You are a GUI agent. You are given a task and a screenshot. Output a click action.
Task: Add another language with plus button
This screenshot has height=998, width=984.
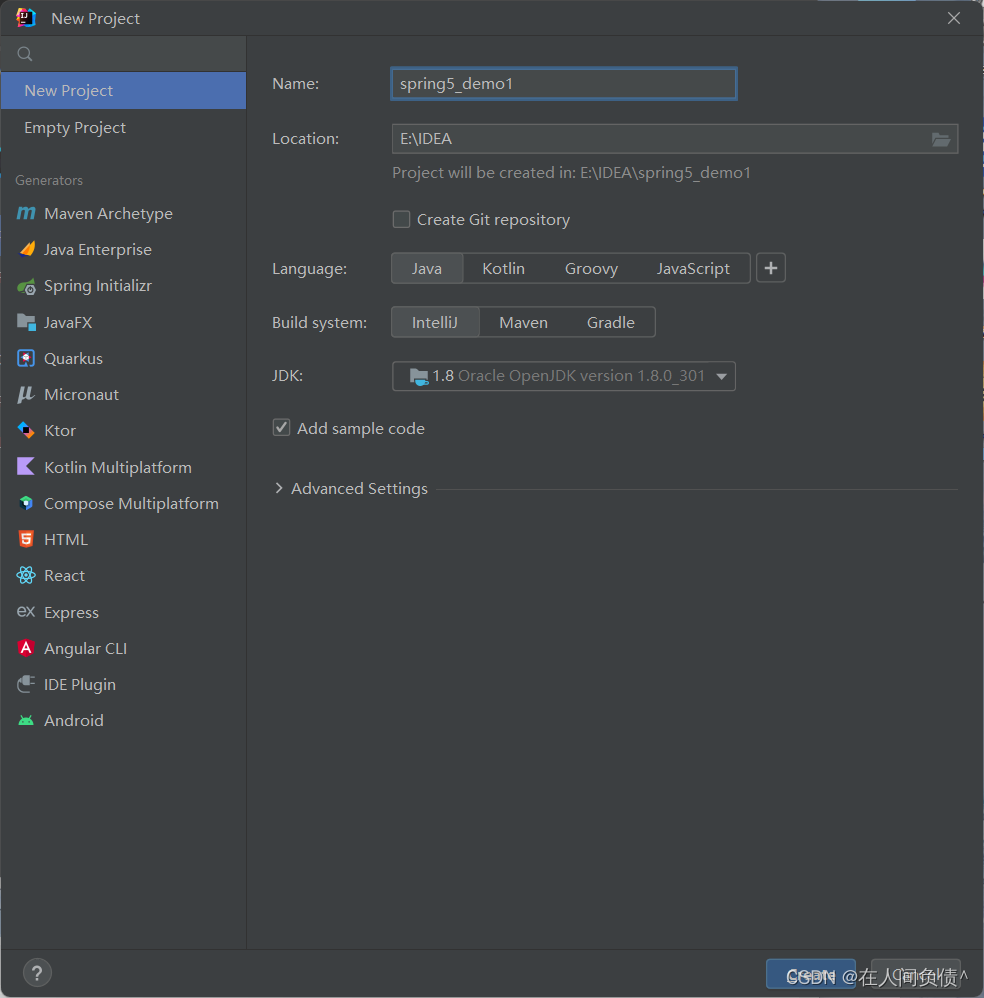(x=771, y=268)
